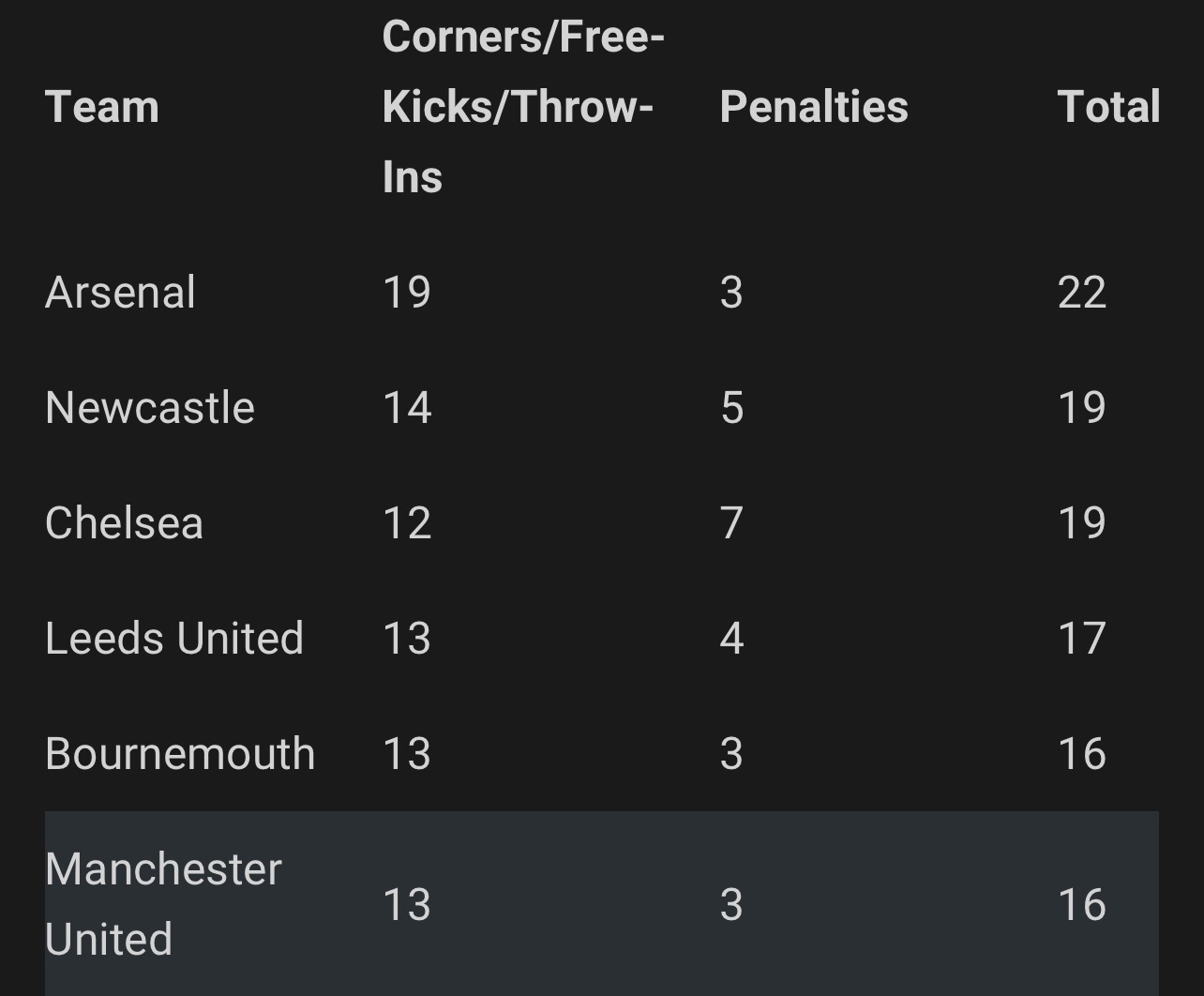This screenshot has height=996, width=1204.
Task: Click Arsenal's total value of 22
Action: (1081, 292)
